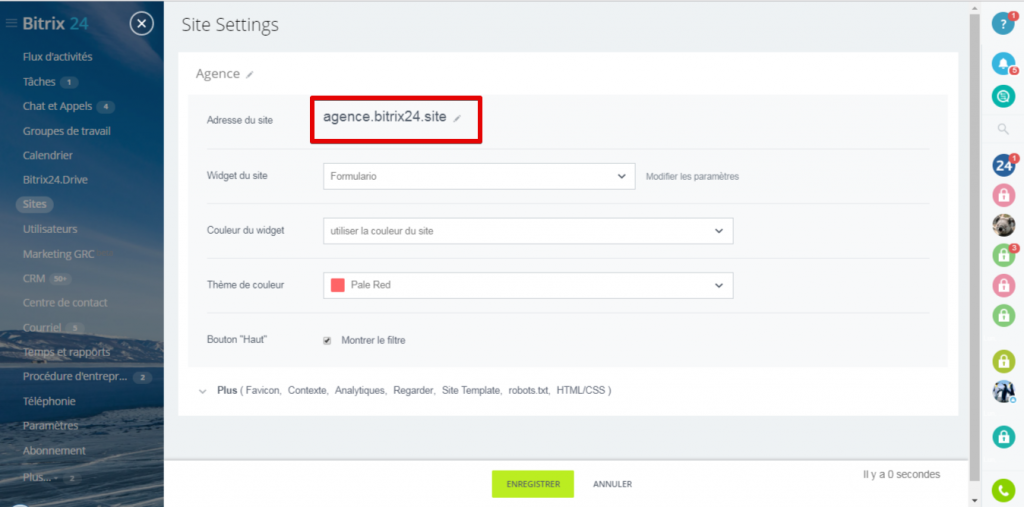The width and height of the screenshot is (1024, 507).
Task: Open the penguin avatar chat
Action: (x=1003, y=391)
